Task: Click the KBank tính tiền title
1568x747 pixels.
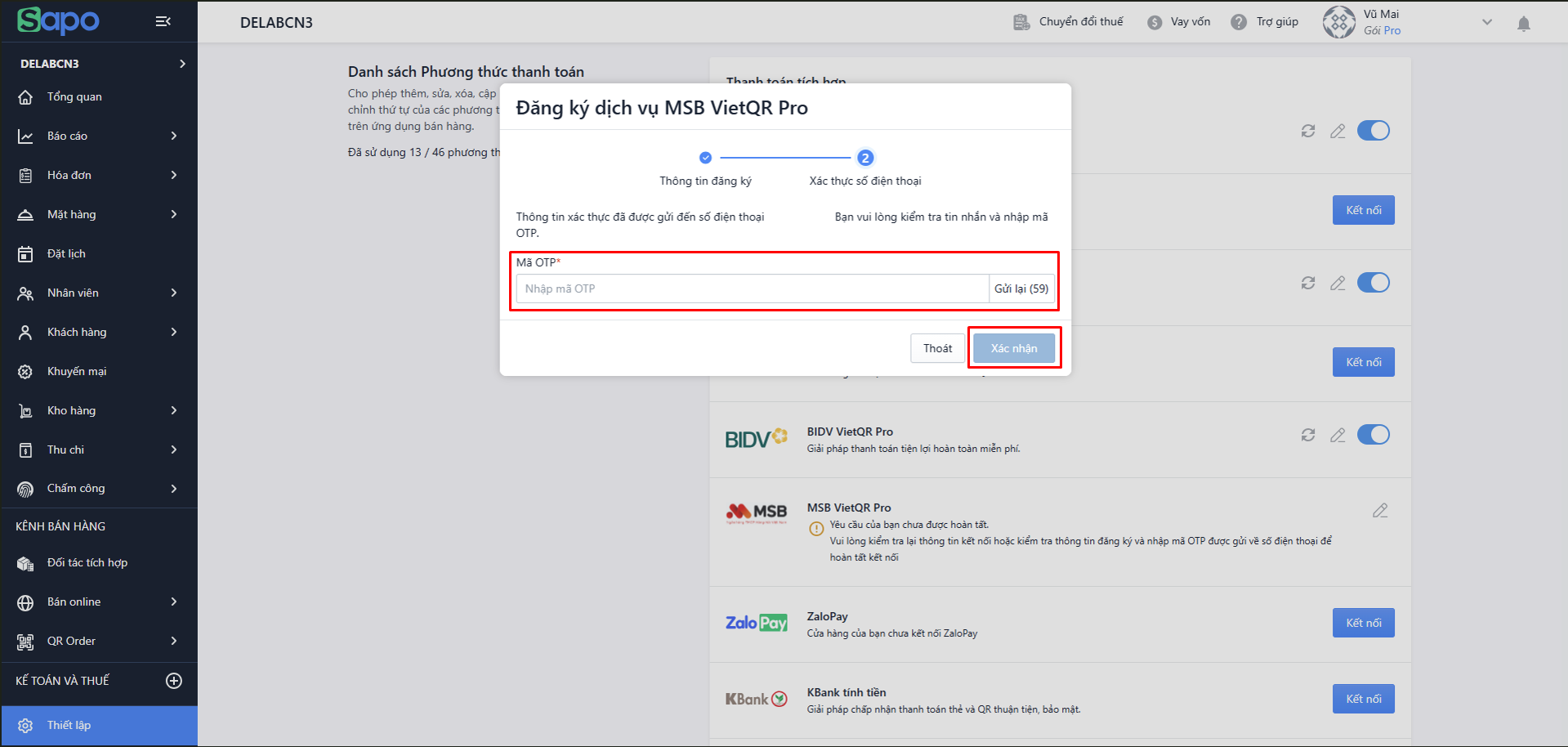Action: (x=847, y=692)
